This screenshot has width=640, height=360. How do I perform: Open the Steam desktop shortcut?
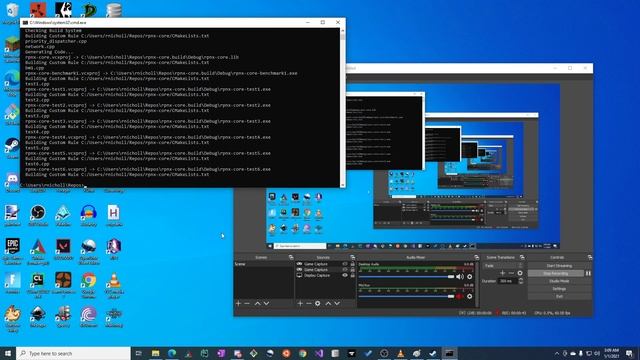click(x=12, y=148)
